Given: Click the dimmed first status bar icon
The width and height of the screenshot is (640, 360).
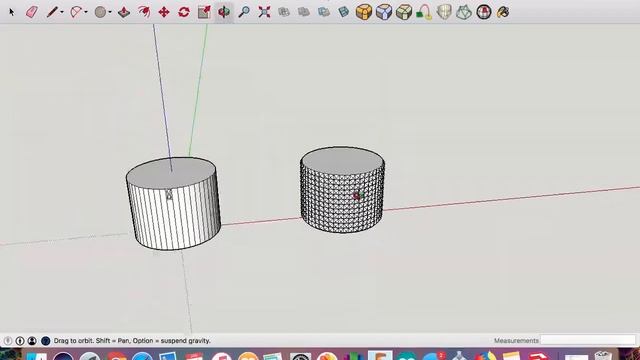Looking at the screenshot, I should pyautogui.click(x=8, y=341).
